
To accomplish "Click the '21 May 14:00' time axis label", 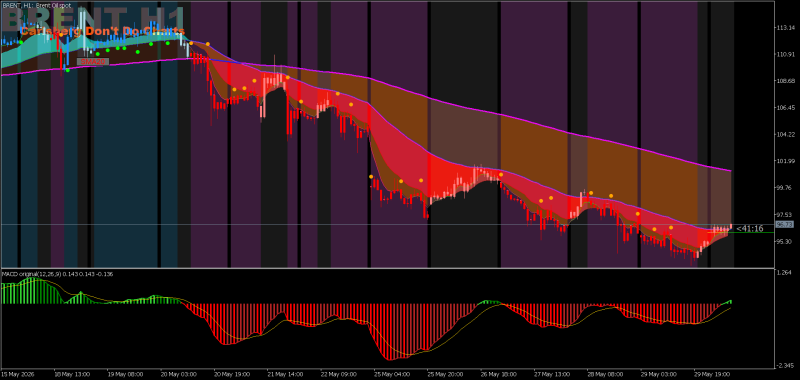I will pyautogui.click(x=284, y=373).
